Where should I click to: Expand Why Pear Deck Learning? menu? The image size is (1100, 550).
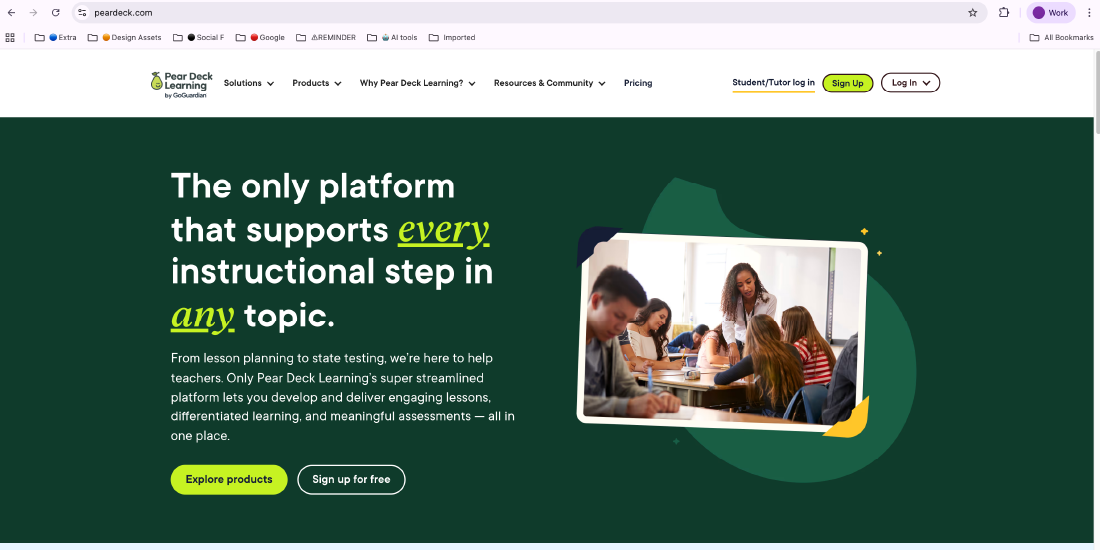click(417, 83)
